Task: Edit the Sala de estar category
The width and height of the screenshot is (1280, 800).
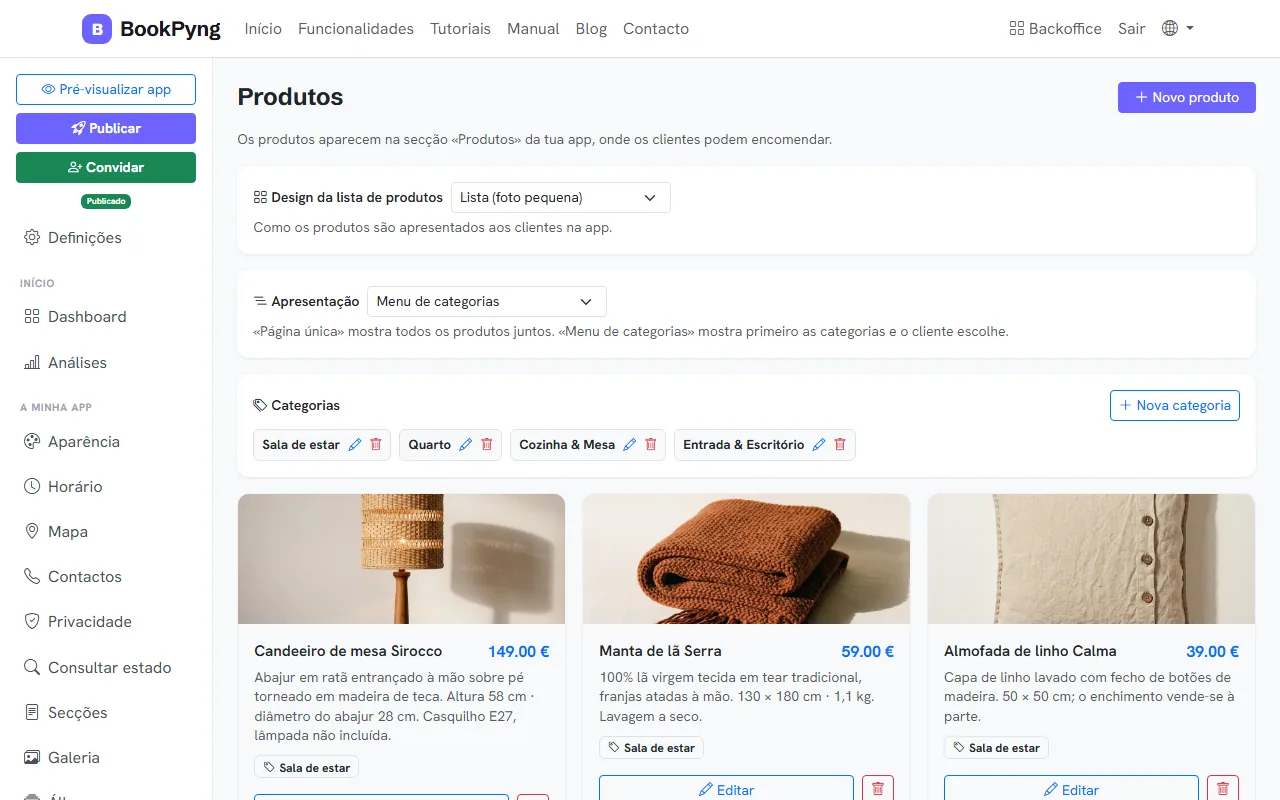Action: (354, 445)
